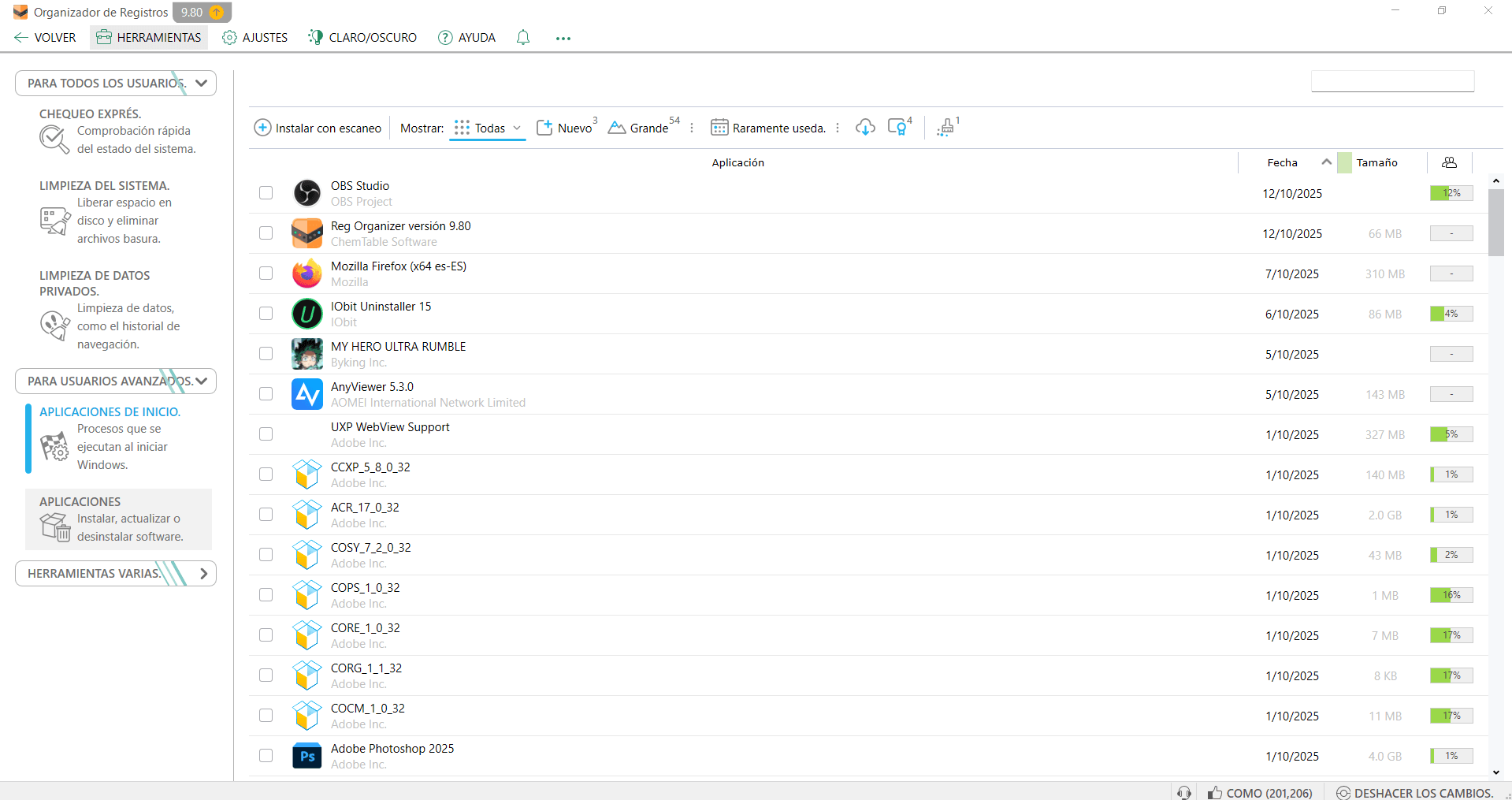Screen dimensions: 1512x800
Task: Open the Ajustes menu
Action: (255, 37)
